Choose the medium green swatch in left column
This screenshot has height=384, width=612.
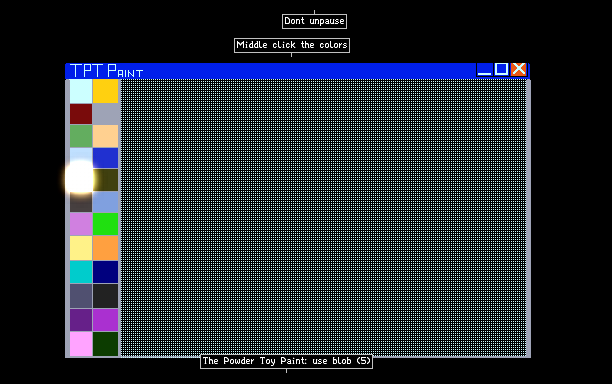81,136
